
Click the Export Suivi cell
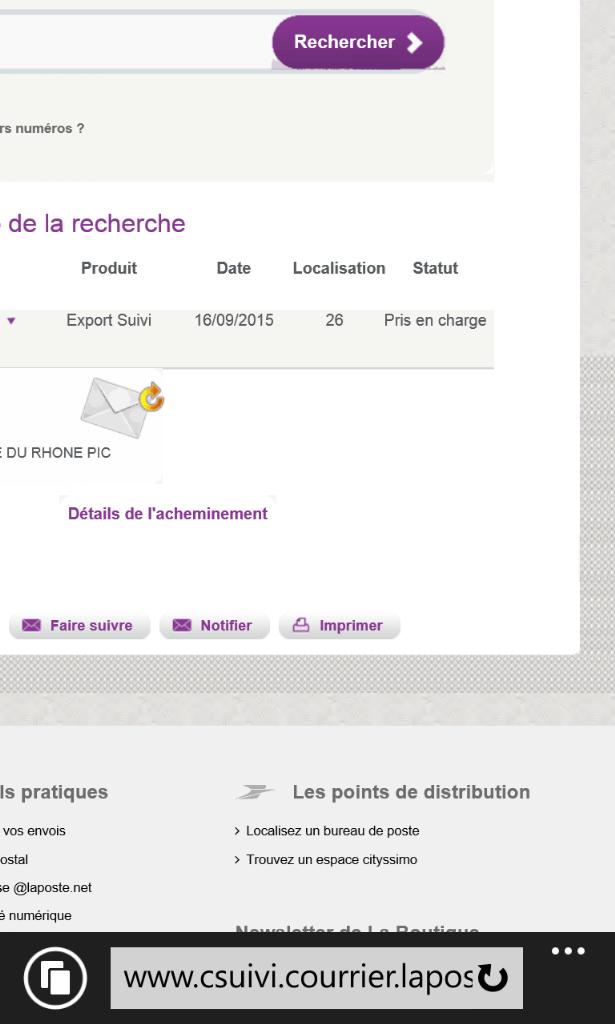click(x=109, y=321)
